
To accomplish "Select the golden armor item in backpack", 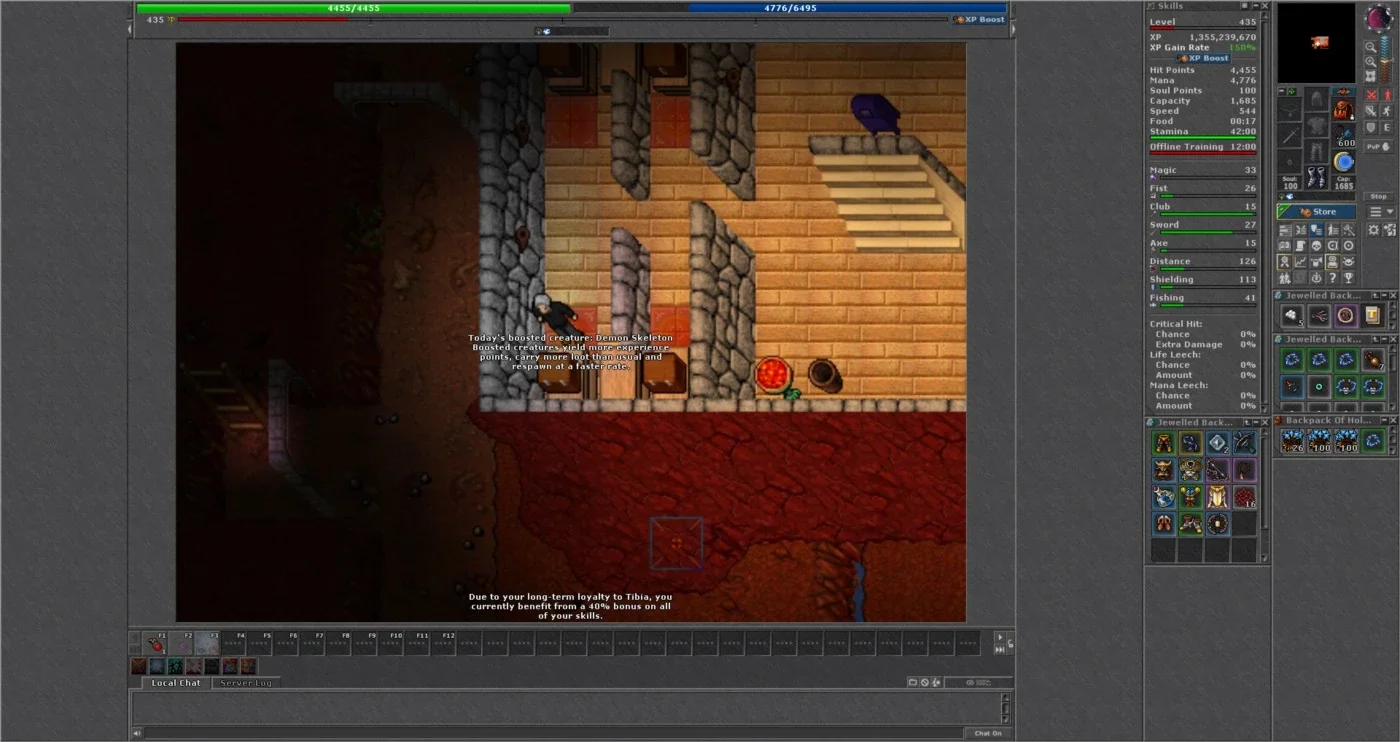I will 1217,497.
